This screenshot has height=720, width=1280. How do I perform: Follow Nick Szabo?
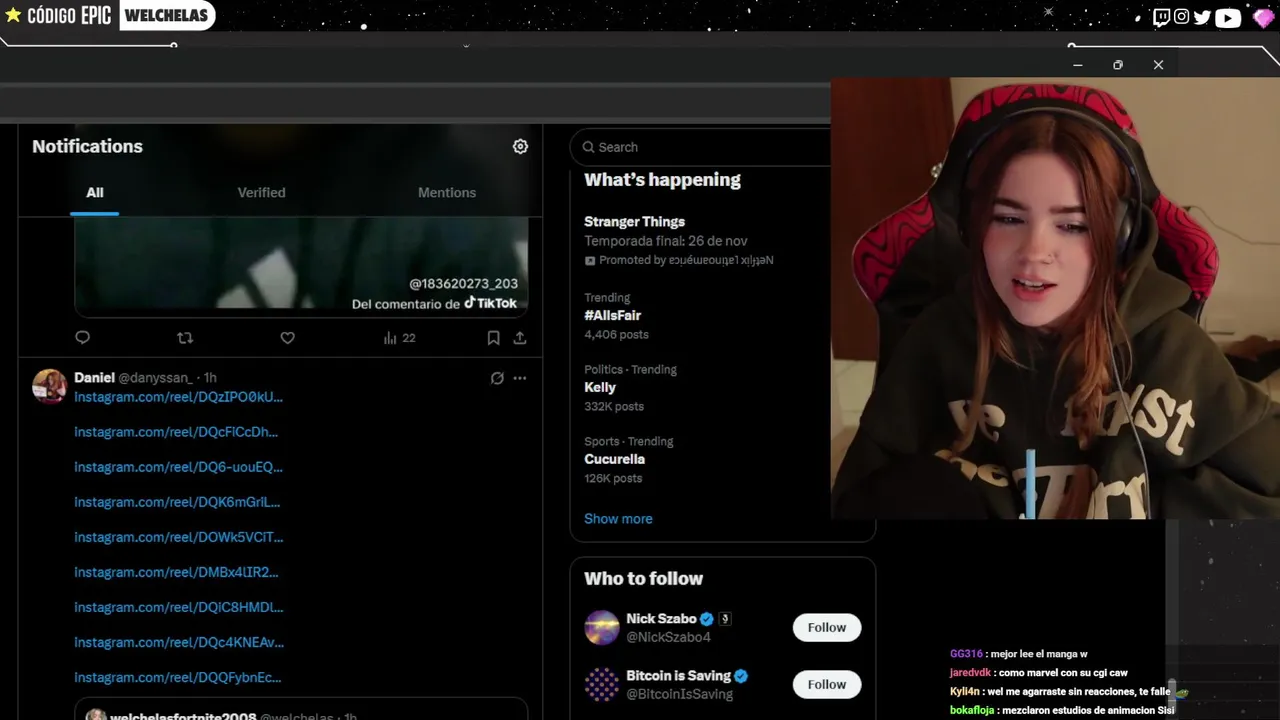pyautogui.click(x=827, y=627)
